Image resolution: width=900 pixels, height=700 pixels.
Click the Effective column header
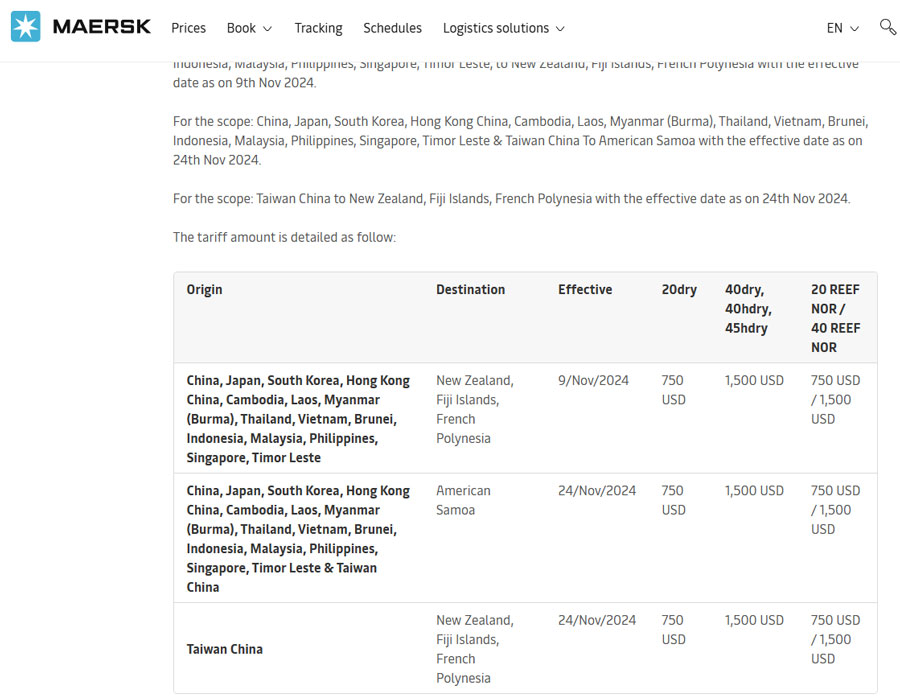[585, 290]
